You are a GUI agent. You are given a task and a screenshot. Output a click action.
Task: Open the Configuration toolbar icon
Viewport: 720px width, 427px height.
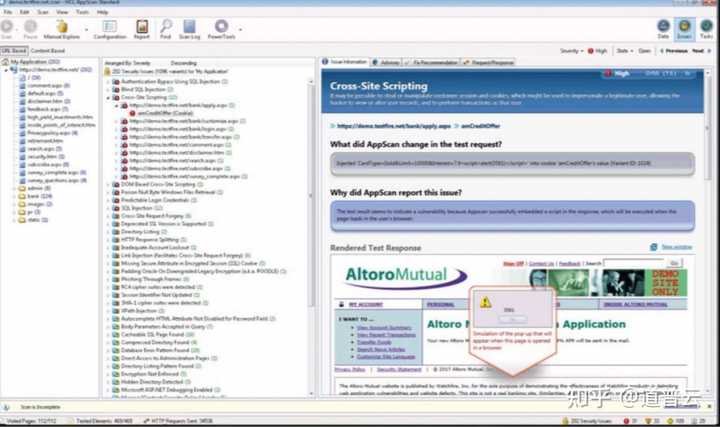[x=110, y=27]
